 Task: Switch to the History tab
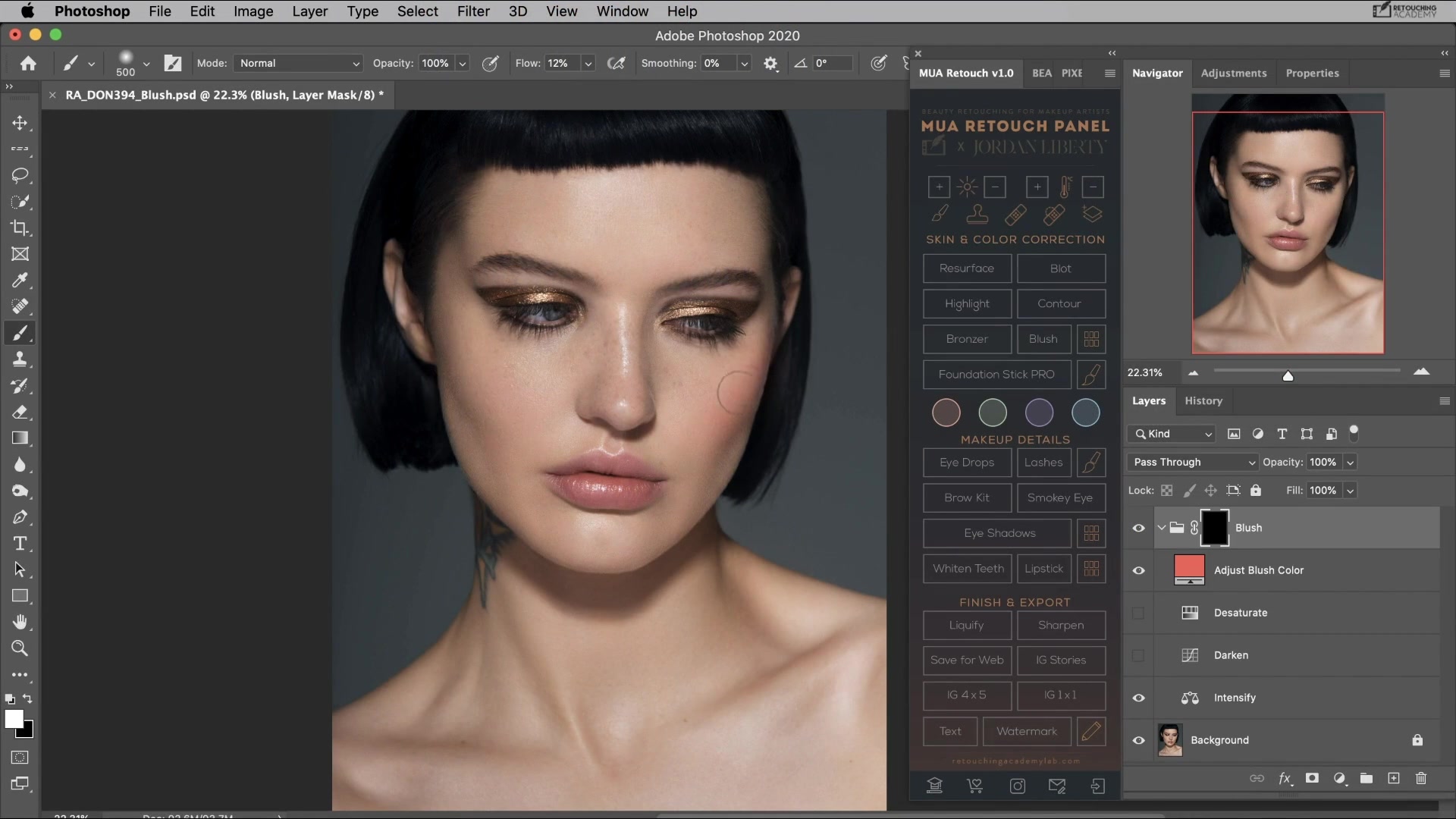1203,400
